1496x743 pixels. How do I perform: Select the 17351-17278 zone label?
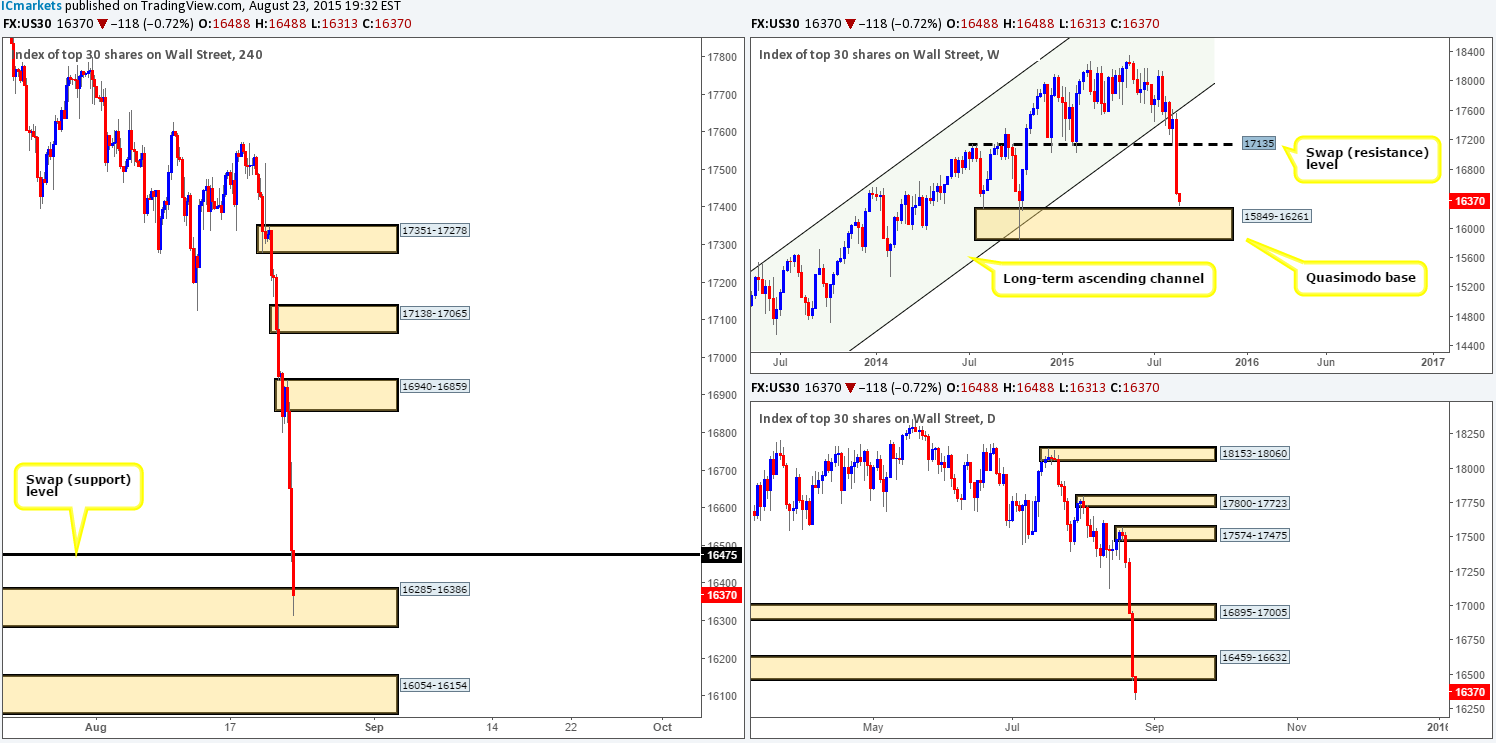(434, 230)
